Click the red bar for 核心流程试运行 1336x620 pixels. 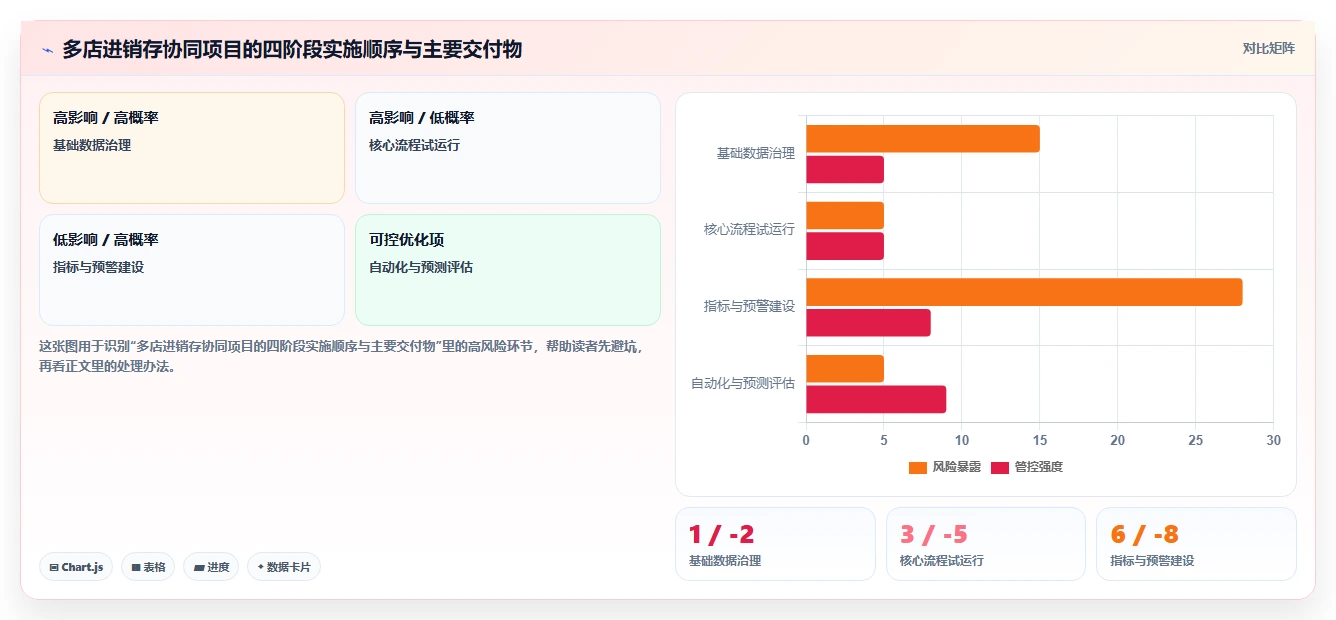[845, 246]
